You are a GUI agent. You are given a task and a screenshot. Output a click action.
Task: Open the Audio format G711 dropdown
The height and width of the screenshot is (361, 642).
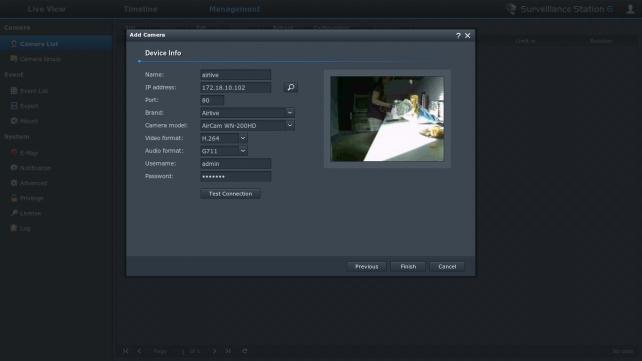pyautogui.click(x=242, y=151)
